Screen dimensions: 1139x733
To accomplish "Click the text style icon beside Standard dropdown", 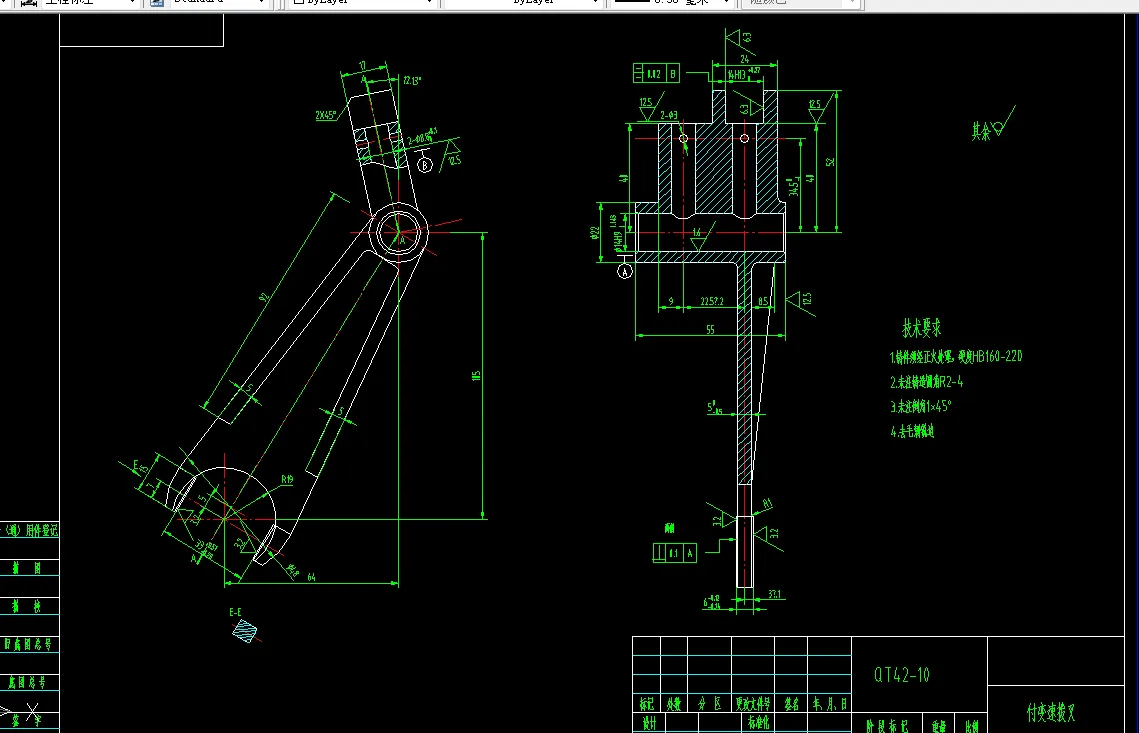I will click(x=155, y=4).
